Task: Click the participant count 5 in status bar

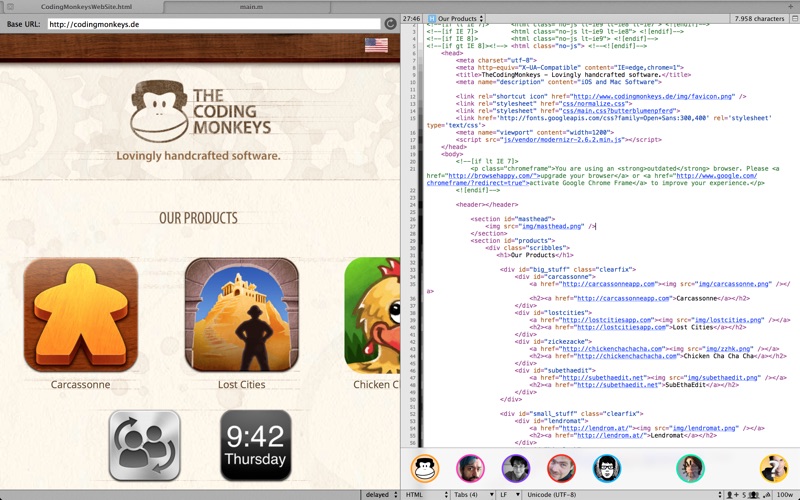Action: coord(744,495)
